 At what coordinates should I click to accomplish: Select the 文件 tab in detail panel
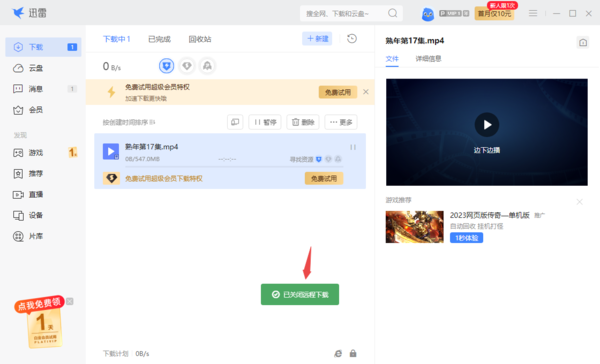pos(392,59)
